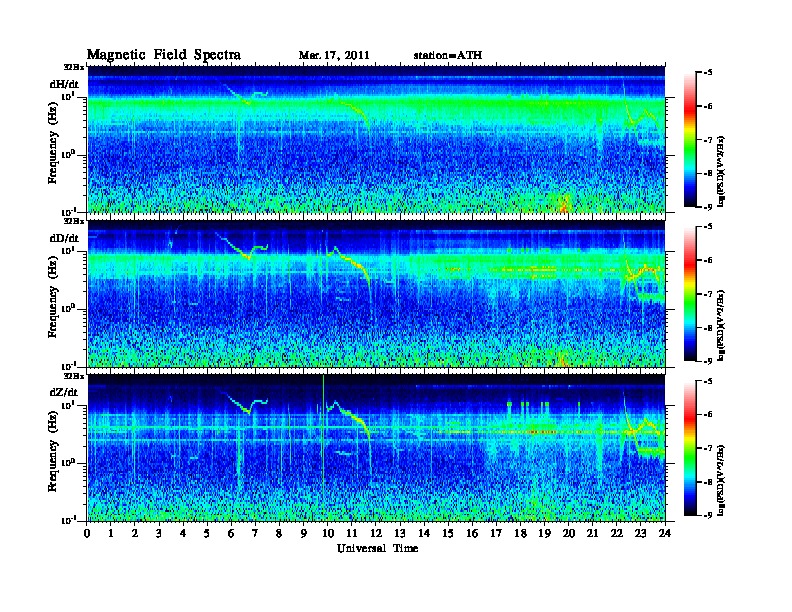Click inside the dD/dt spectrogram plot
Viewport: 792px width, 612px height.
(376, 293)
